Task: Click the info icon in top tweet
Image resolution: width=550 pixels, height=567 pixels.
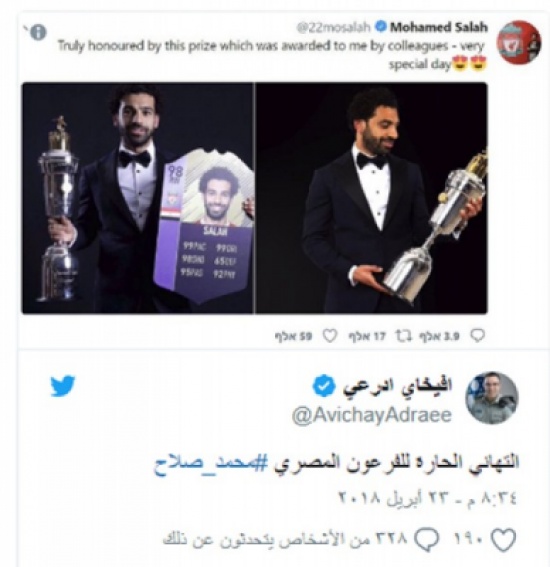Action: click(x=38, y=33)
